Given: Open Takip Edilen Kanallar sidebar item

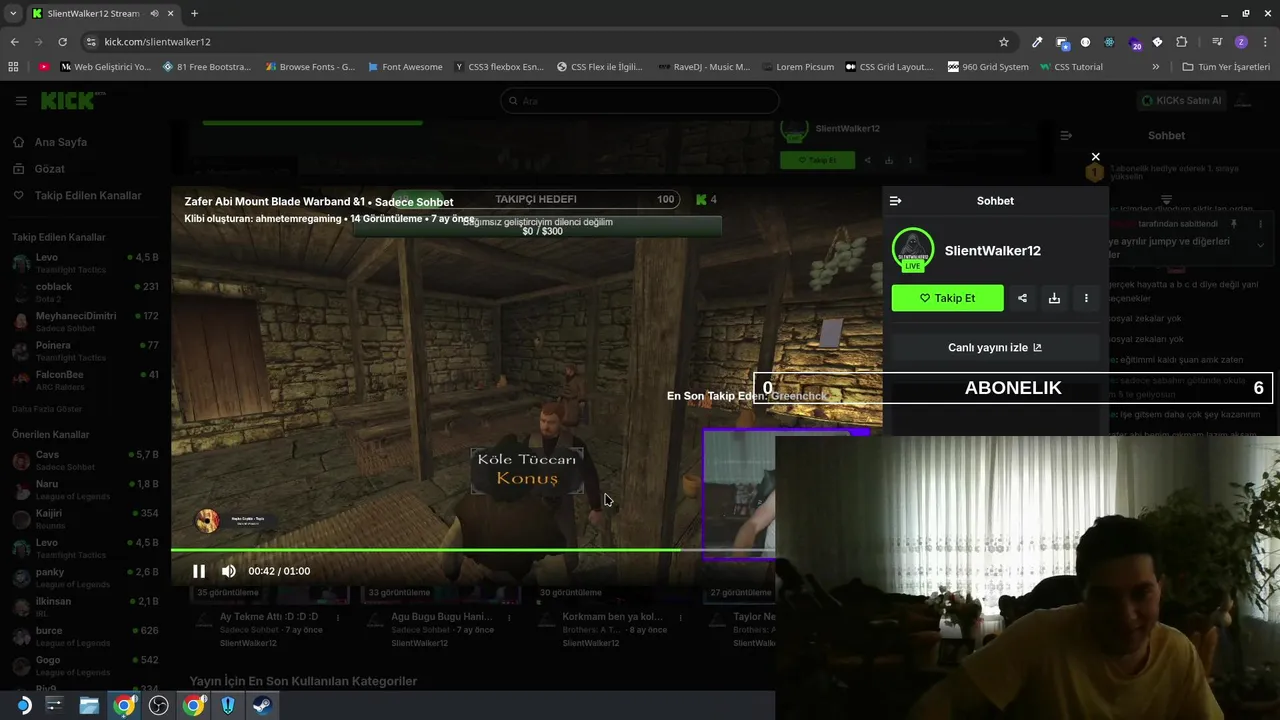Looking at the screenshot, I should (x=87, y=196).
